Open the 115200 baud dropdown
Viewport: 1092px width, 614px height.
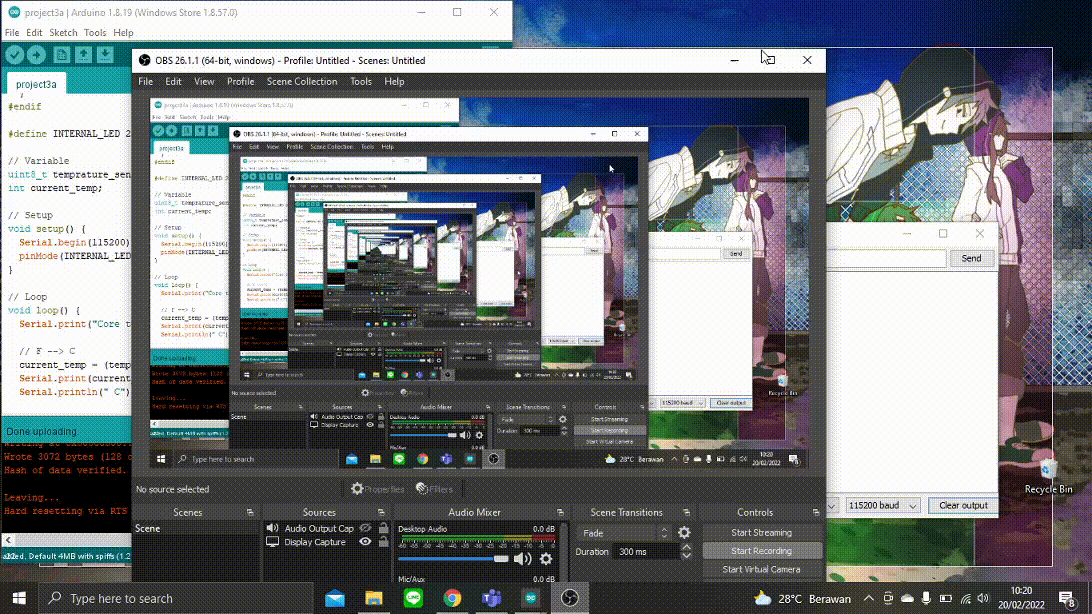point(882,505)
